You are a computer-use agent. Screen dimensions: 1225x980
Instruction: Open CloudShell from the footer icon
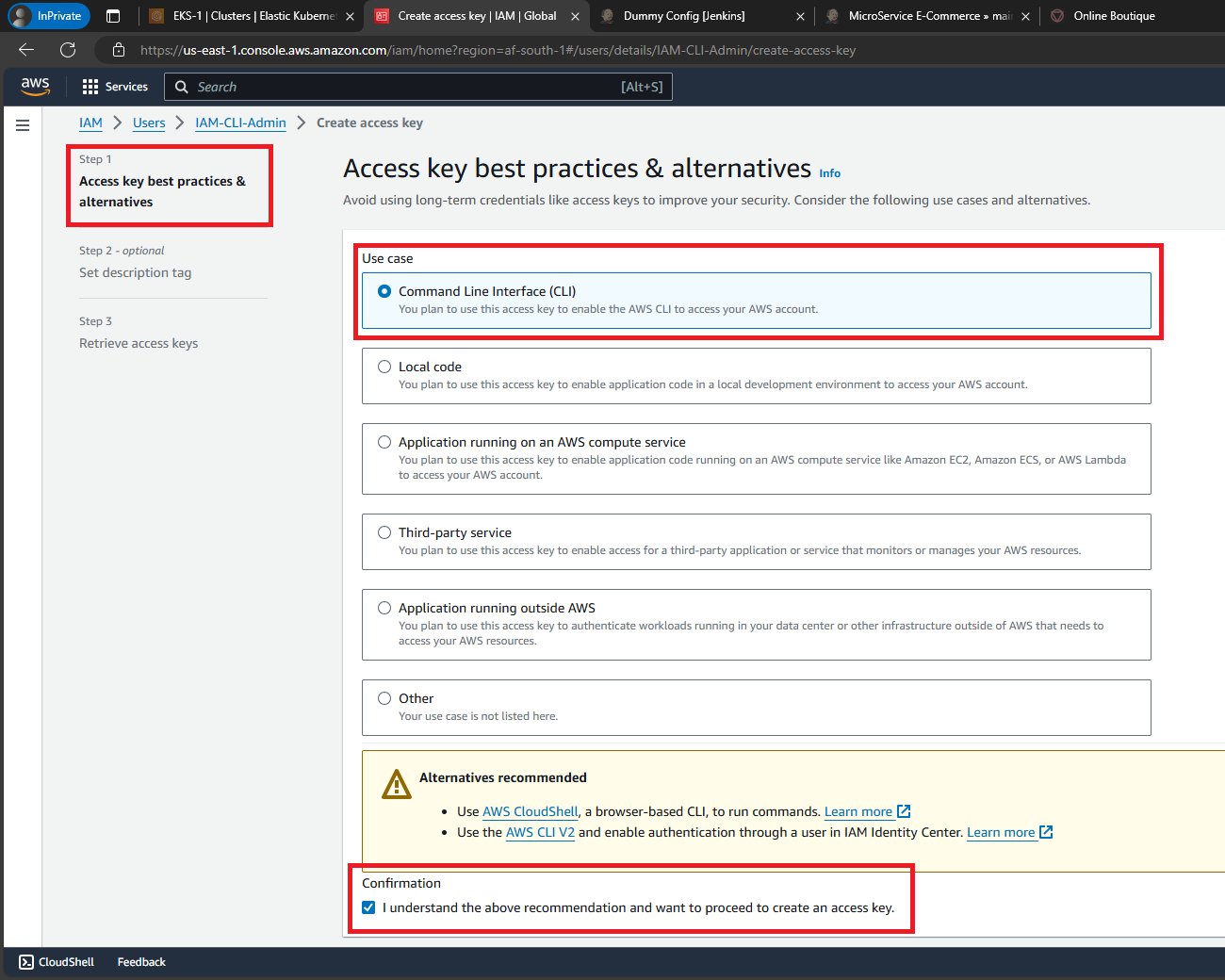[26, 962]
